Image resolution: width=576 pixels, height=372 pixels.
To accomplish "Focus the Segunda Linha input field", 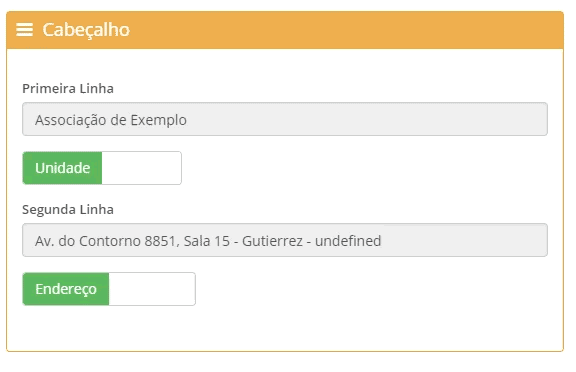I will point(285,240).
